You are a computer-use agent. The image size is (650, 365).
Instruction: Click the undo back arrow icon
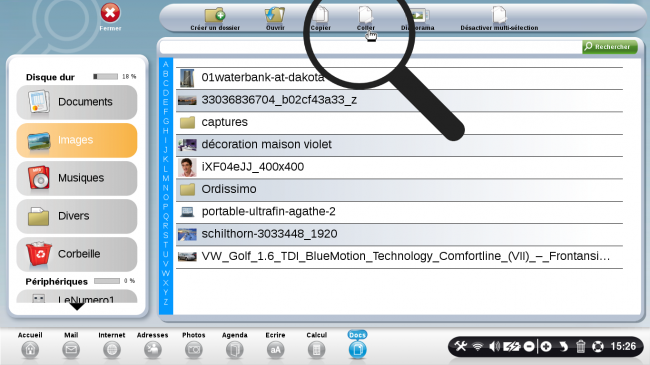coord(563,346)
